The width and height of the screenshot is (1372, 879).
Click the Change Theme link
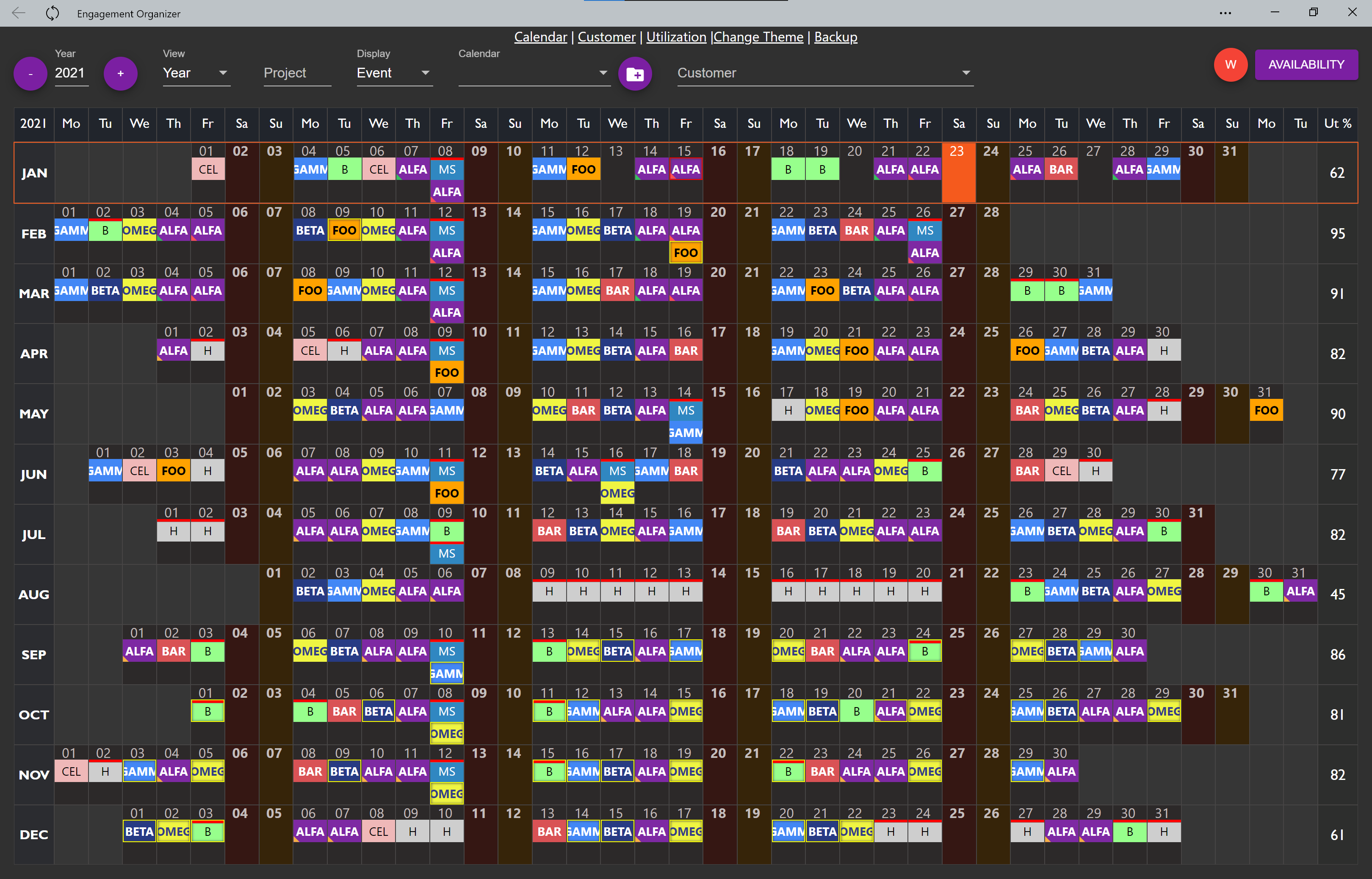[x=758, y=37]
